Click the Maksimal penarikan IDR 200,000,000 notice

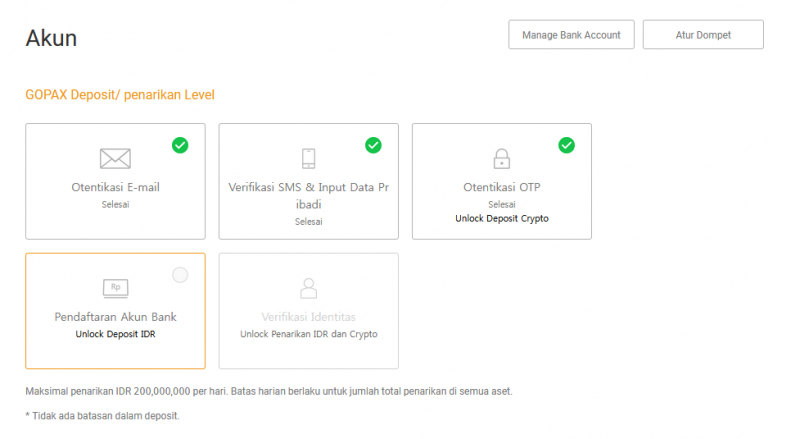coord(269,392)
